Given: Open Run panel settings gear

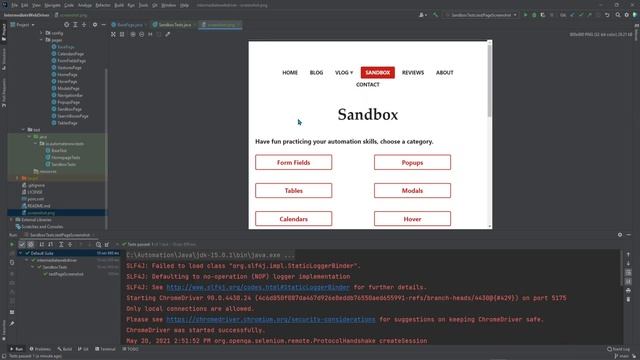Looking at the screenshot, I should tap(620, 235).
